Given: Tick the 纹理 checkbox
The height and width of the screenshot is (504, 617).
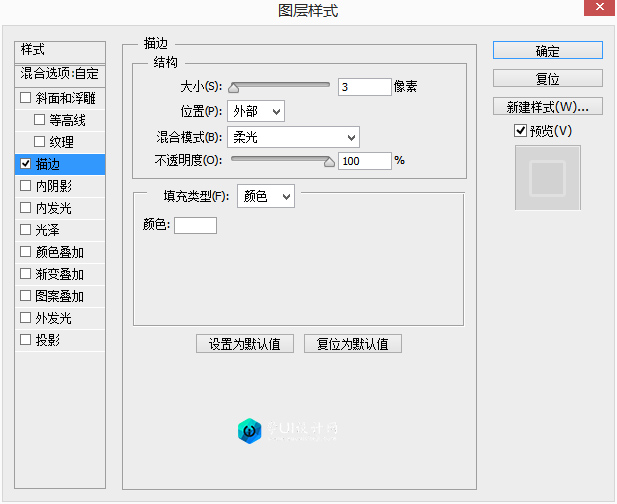Looking at the screenshot, I should pyautogui.click(x=39, y=142).
